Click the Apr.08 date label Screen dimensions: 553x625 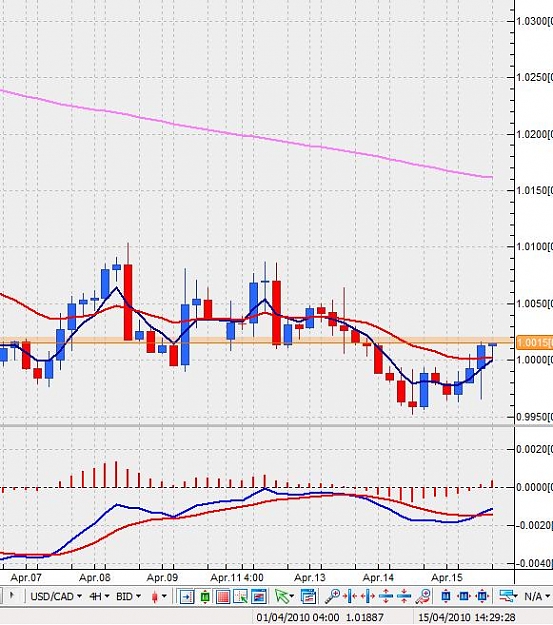point(94,578)
